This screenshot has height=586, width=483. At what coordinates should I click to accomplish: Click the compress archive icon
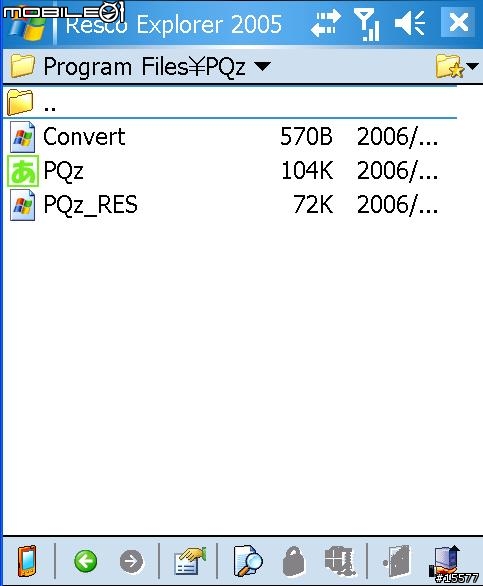click(x=339, y=560)
